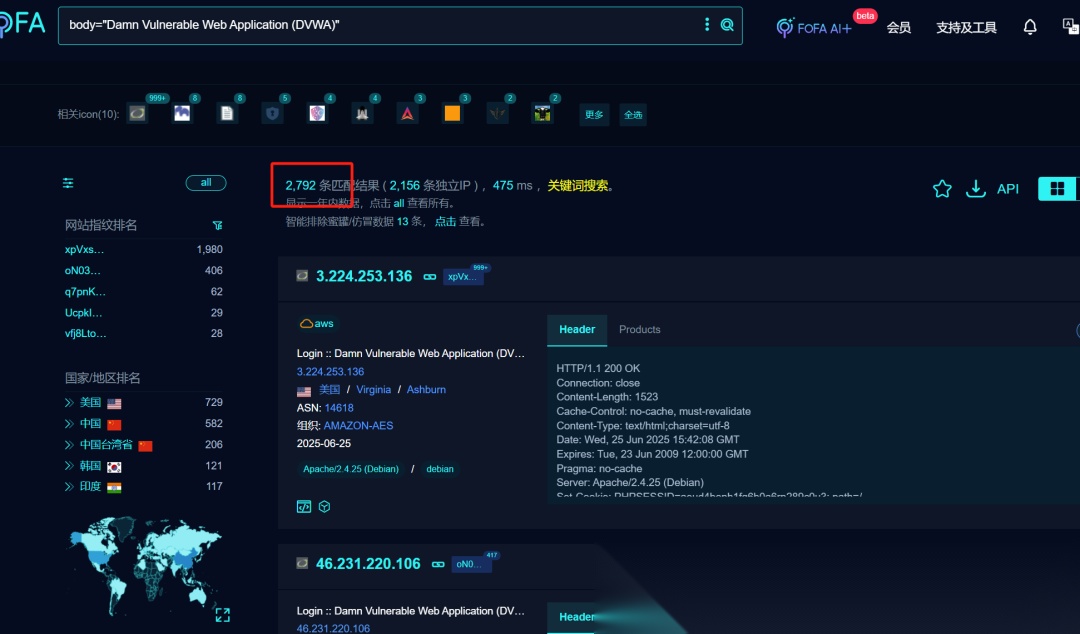Click the aws cloud tag

point(317,323)
